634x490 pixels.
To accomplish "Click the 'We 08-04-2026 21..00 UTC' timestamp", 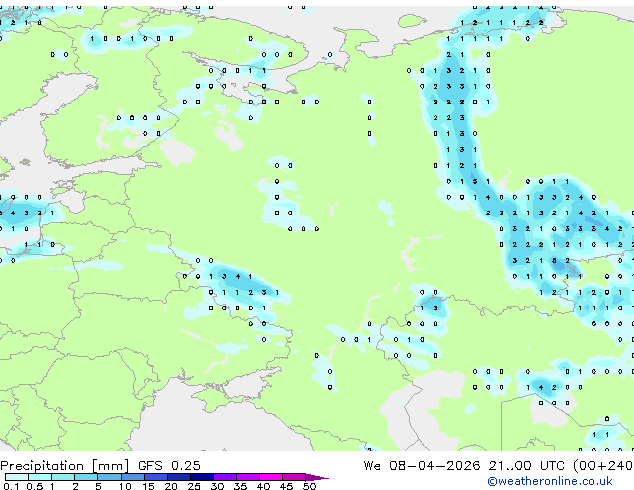I will click(x=464, y=466).
